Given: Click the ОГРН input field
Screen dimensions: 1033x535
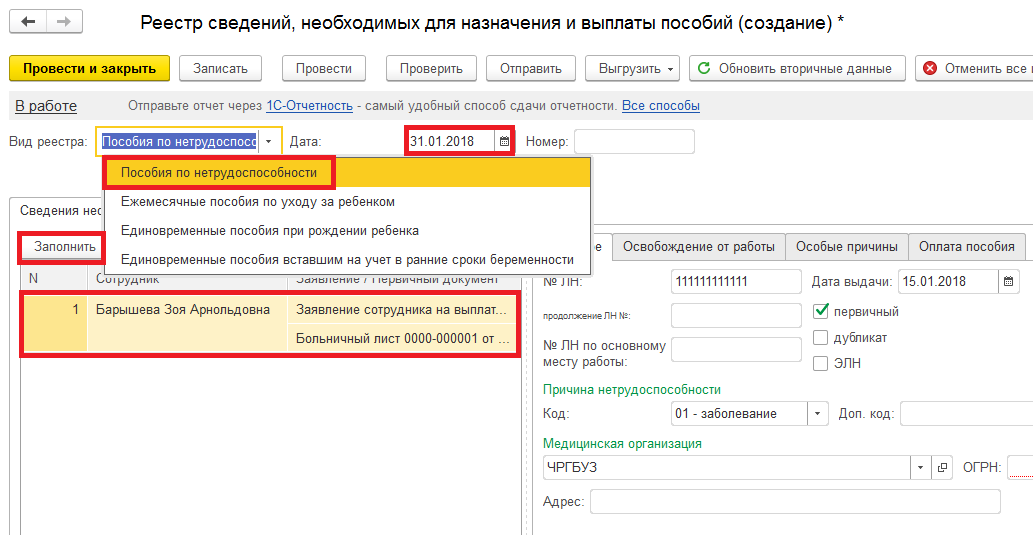Looking at the screenshot, I should tap(1020, 467).
